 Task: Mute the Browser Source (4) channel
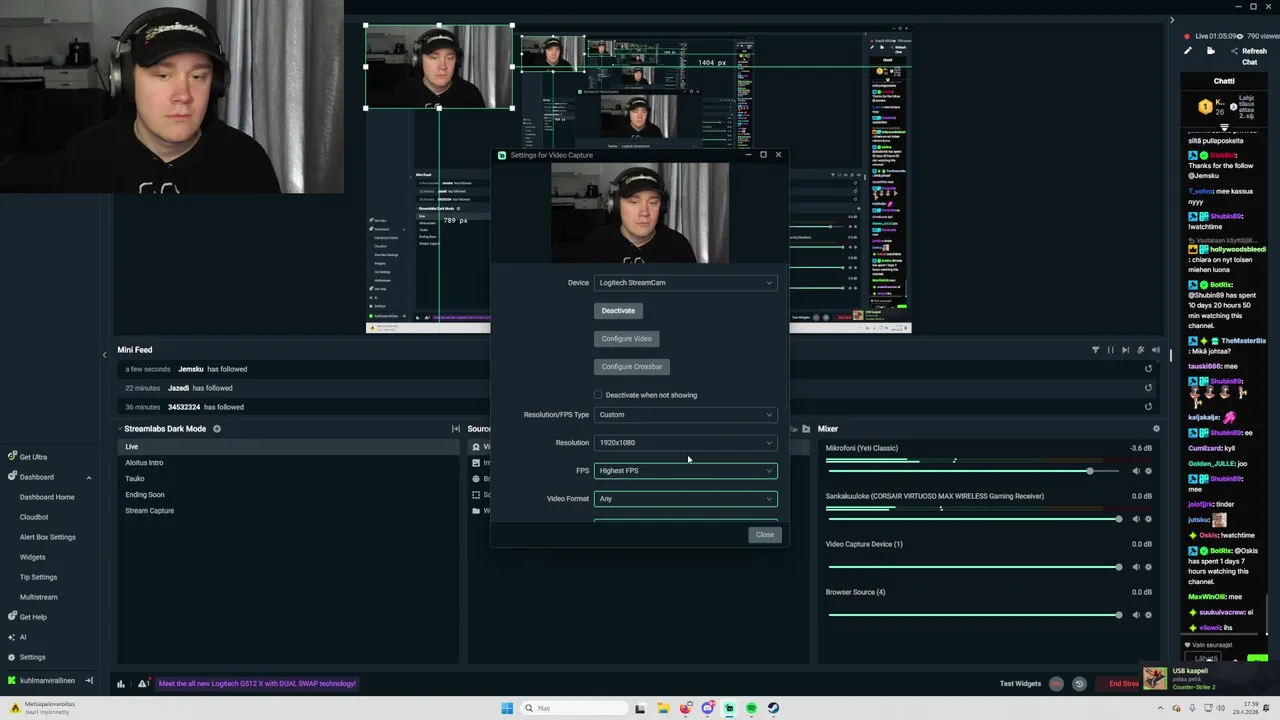pos(1136,615)
